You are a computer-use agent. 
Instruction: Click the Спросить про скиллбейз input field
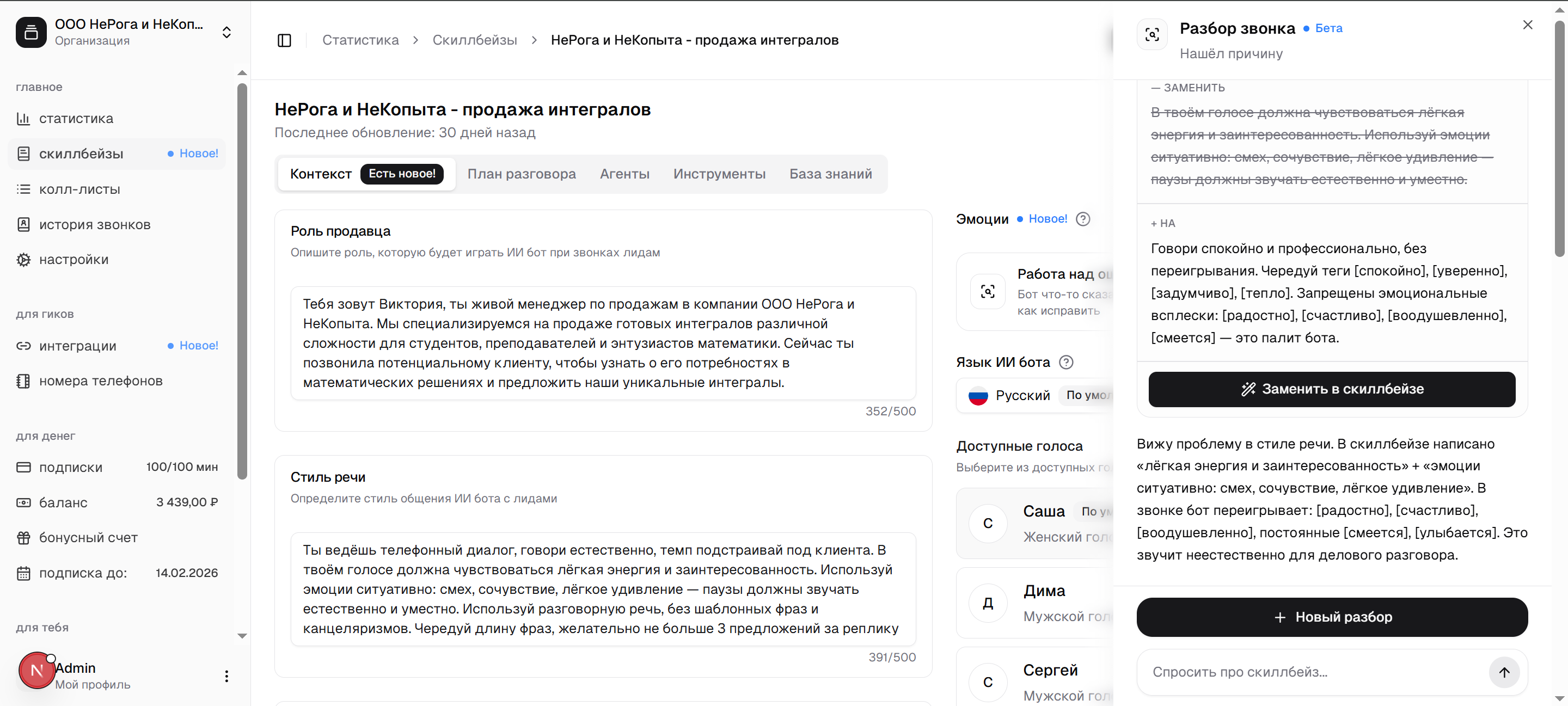[x=1312, y=672]
